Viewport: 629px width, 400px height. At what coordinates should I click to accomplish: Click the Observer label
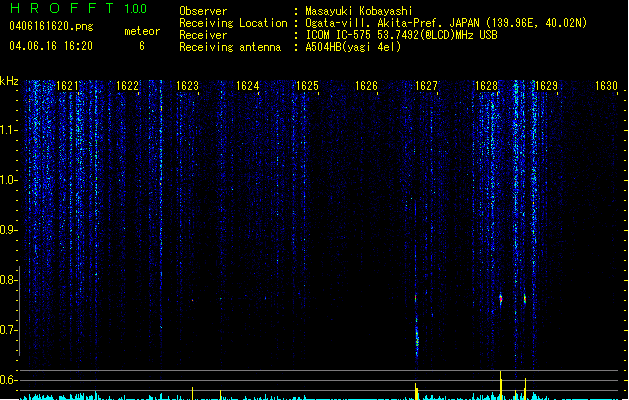click(203, 11)
